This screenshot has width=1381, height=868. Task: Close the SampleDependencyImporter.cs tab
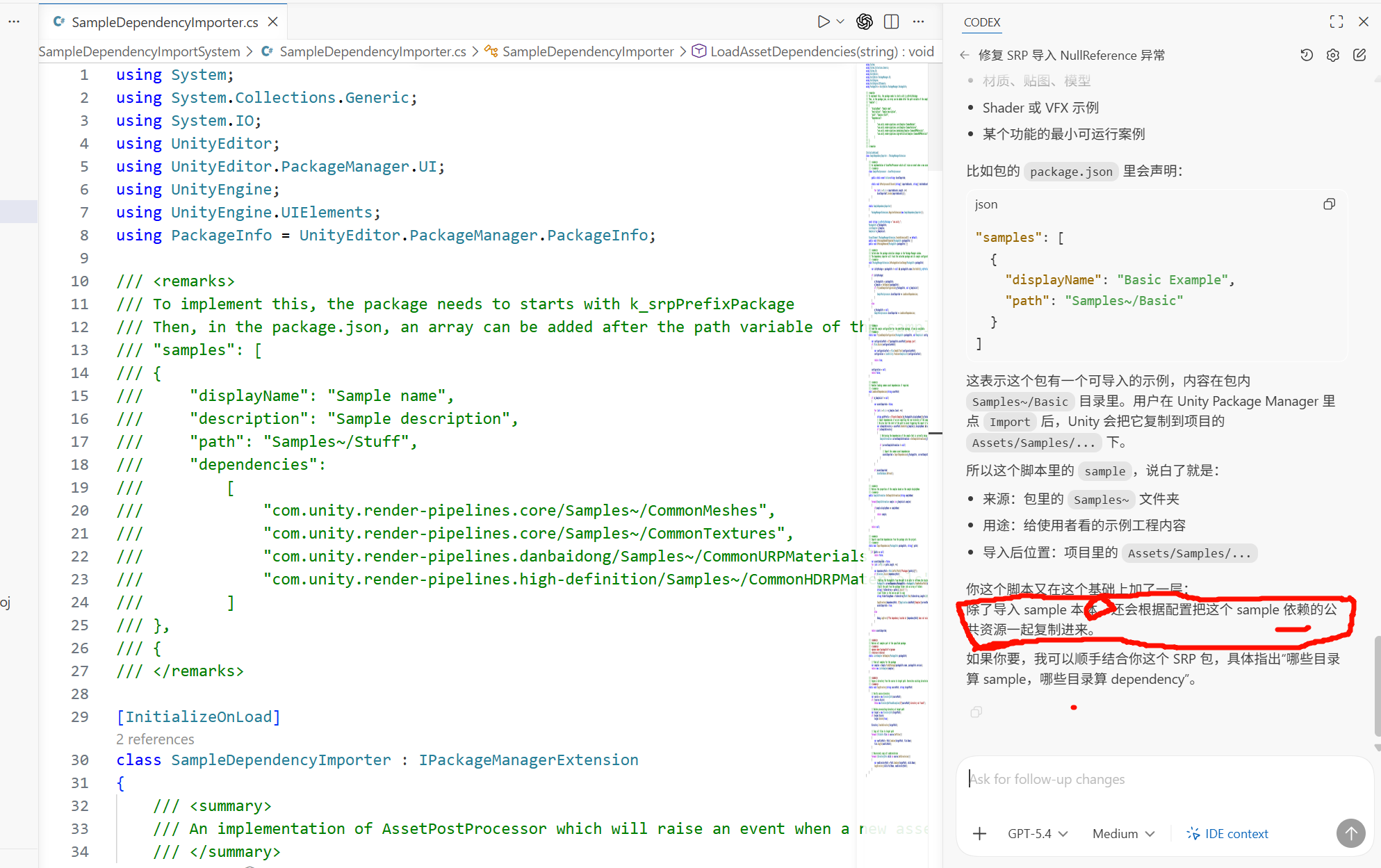pyautogui.click(x=273, y=22)
